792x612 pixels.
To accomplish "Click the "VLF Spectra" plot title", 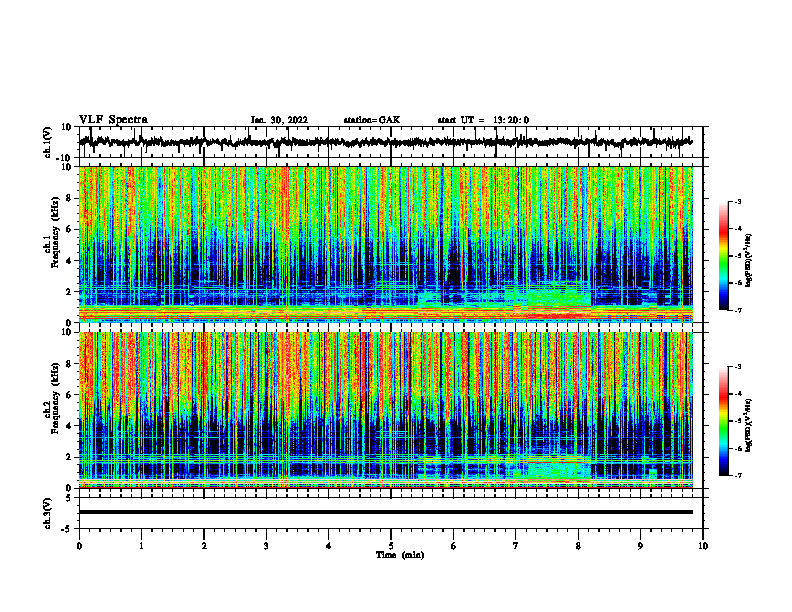I will [x=113, y=119].
